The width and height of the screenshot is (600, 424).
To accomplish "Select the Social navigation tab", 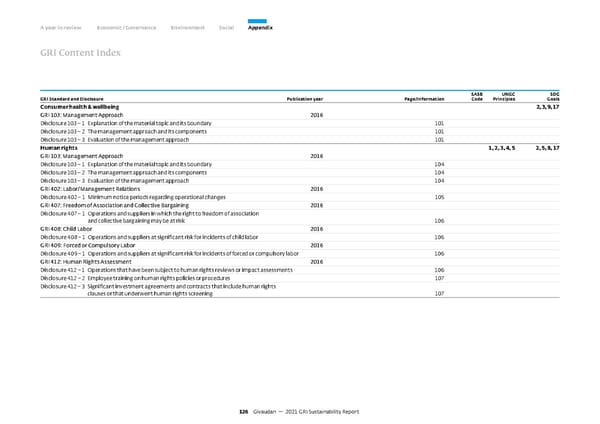I will tap(228, 27).
